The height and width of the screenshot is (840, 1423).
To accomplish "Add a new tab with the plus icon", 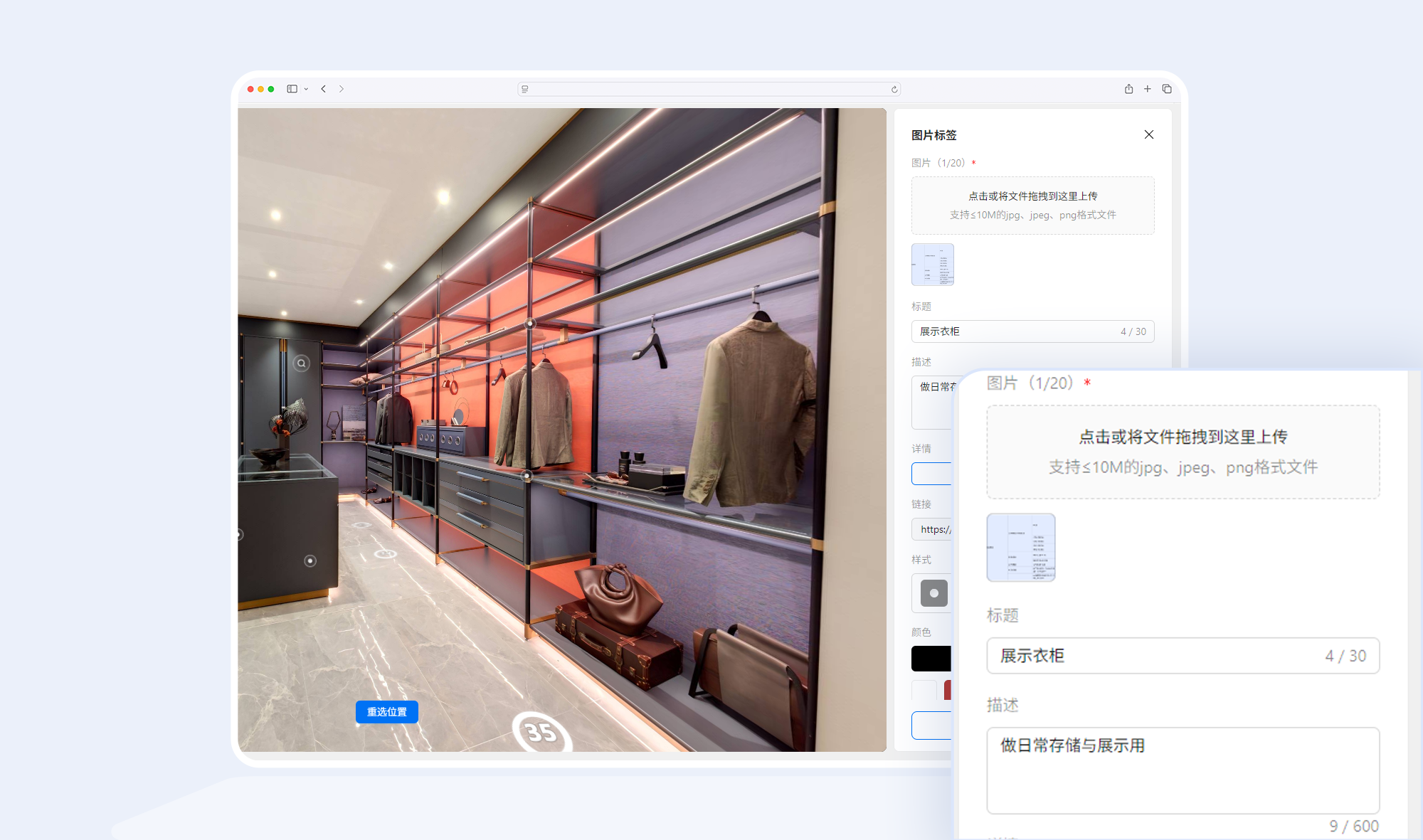I will coord(1148,89).
